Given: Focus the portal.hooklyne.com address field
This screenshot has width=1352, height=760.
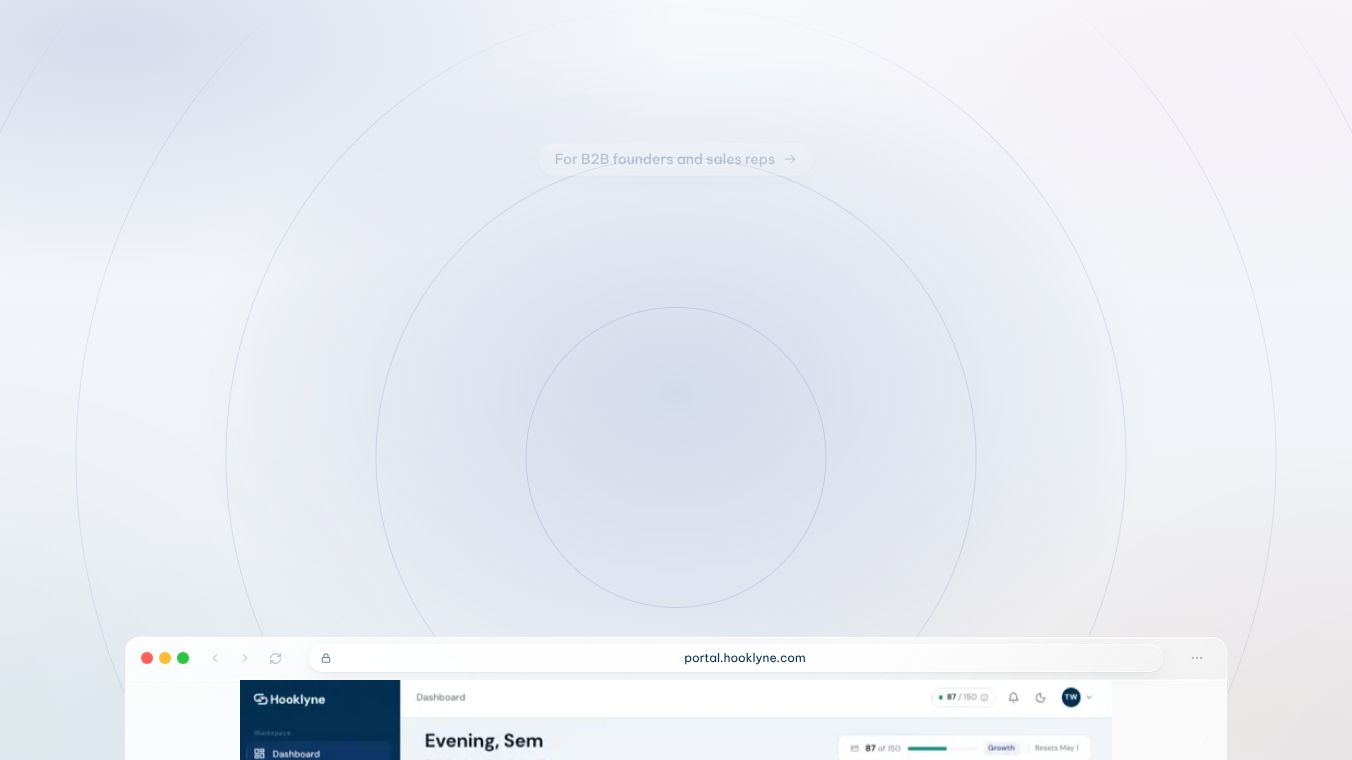Looking at the screenshot, I should pyautogui.click(x=736, y=658).
